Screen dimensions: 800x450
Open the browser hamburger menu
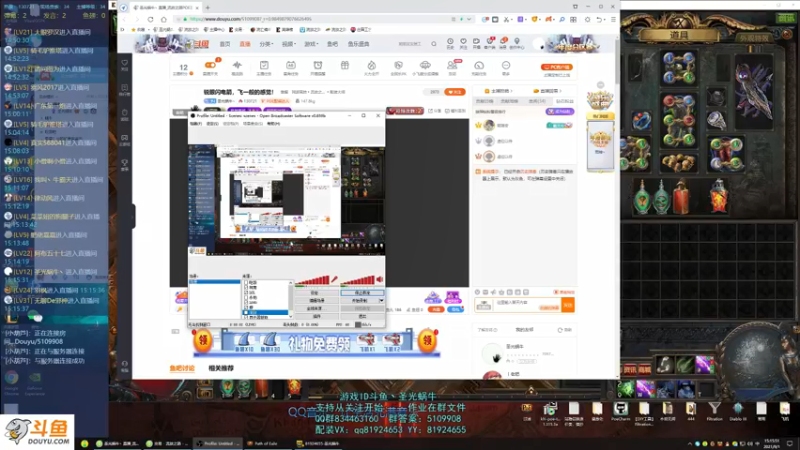point(613,19)
